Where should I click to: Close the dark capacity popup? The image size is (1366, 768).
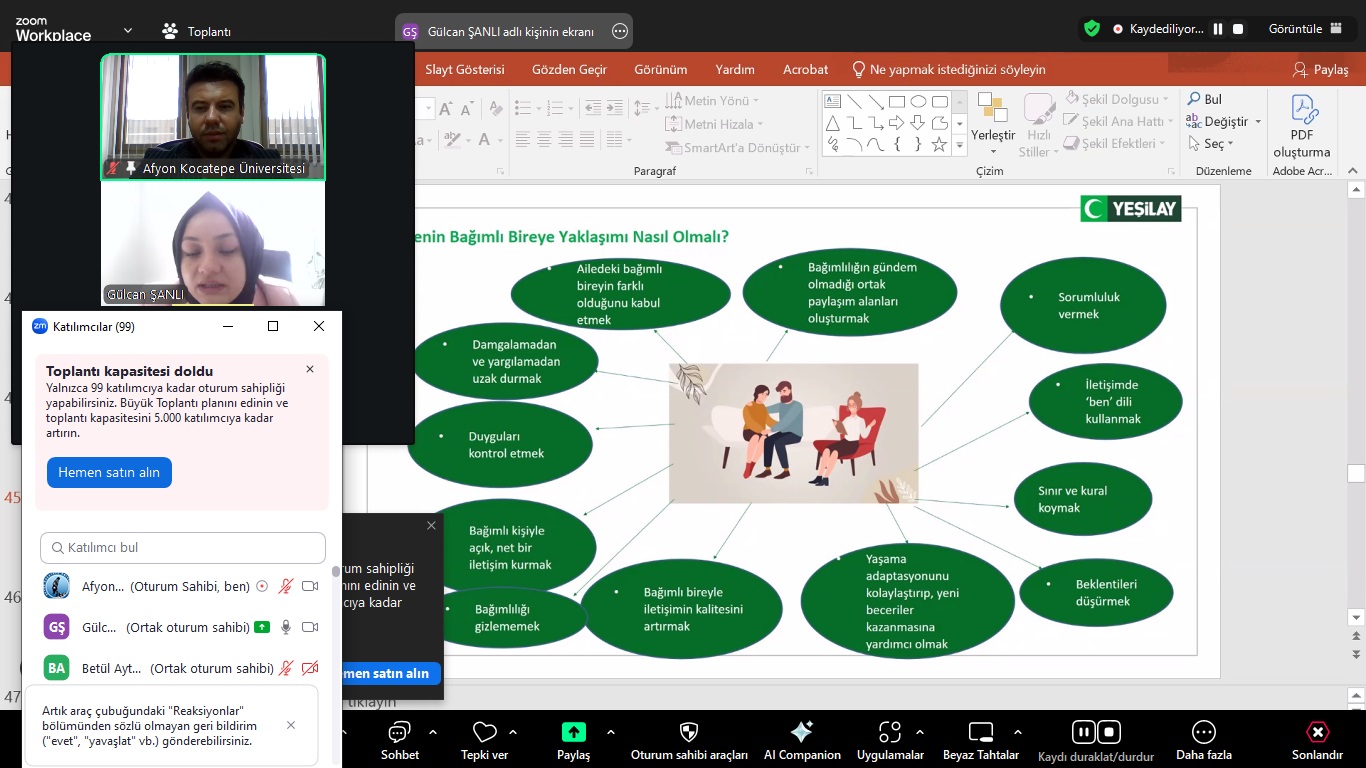click(431, 525)
